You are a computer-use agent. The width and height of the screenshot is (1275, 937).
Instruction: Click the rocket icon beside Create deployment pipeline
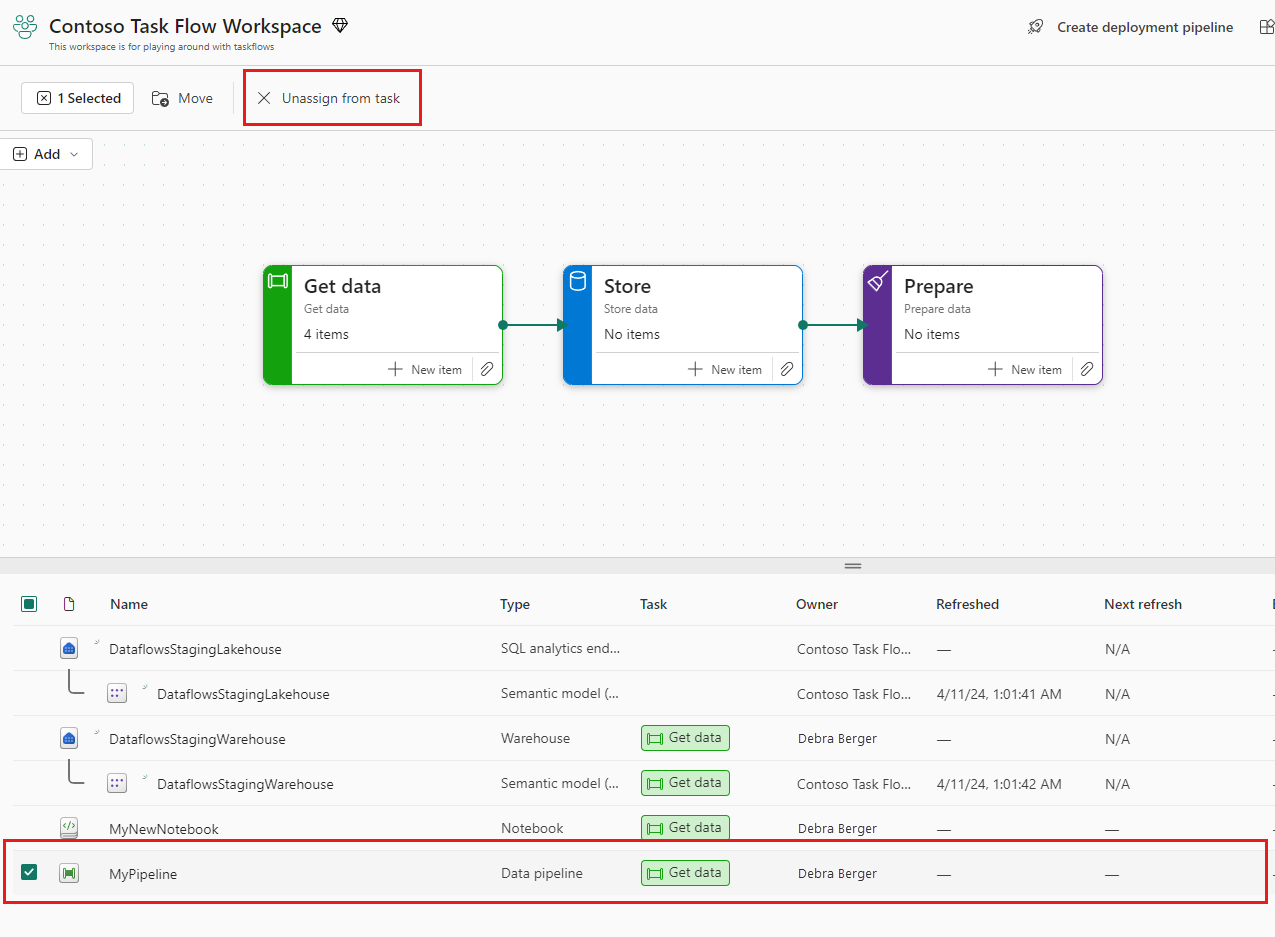coord(1035,27)
